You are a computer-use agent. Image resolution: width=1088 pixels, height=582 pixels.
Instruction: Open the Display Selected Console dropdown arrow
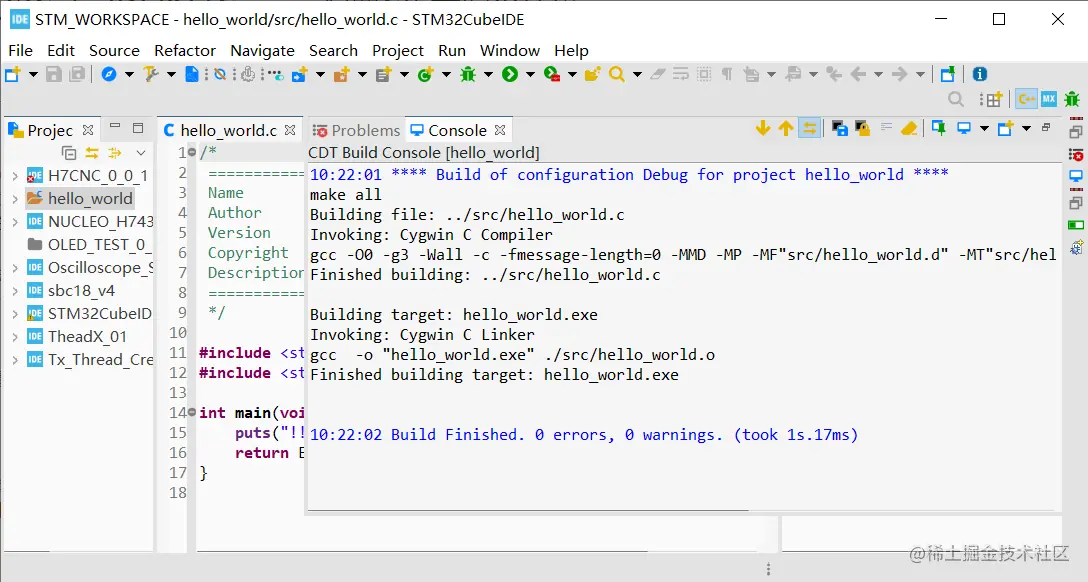[984, 128]
